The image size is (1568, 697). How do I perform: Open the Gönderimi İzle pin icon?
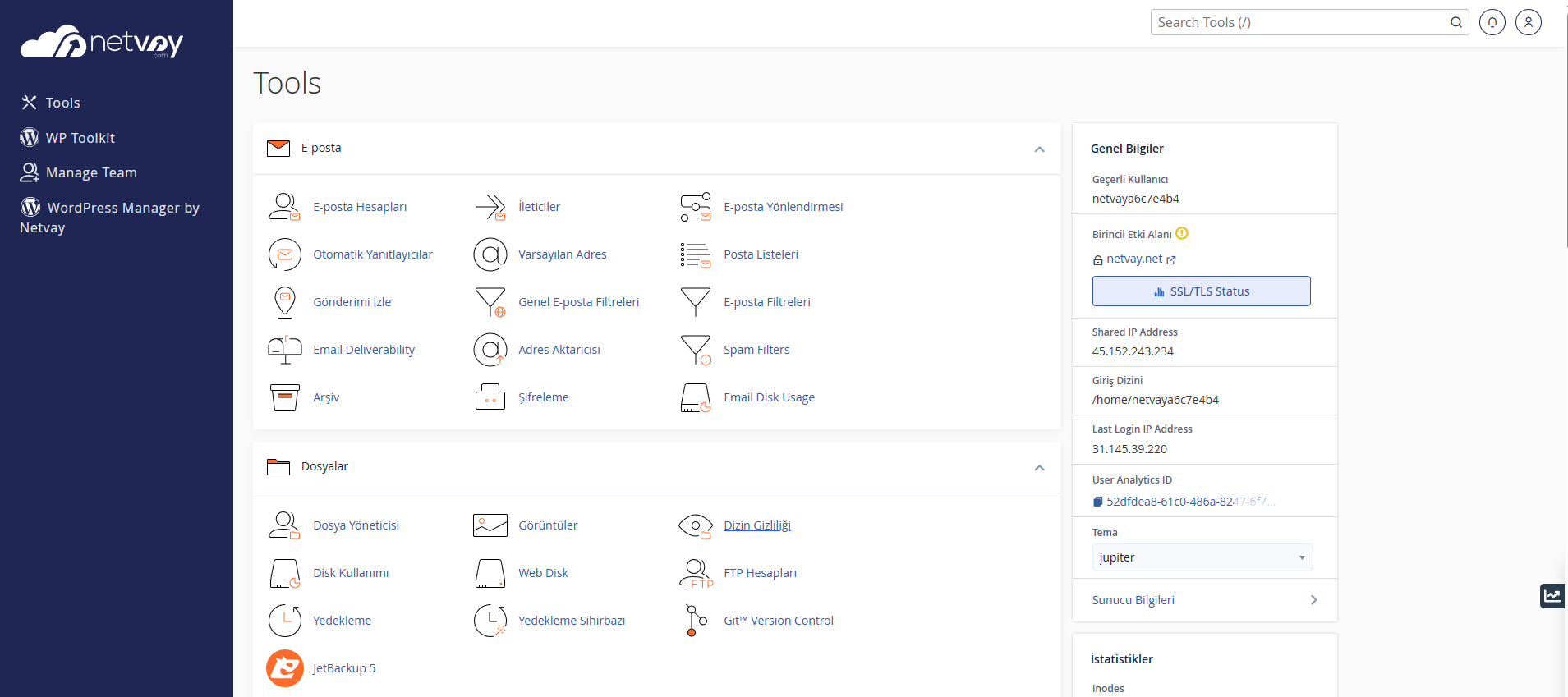click(284, 302)
